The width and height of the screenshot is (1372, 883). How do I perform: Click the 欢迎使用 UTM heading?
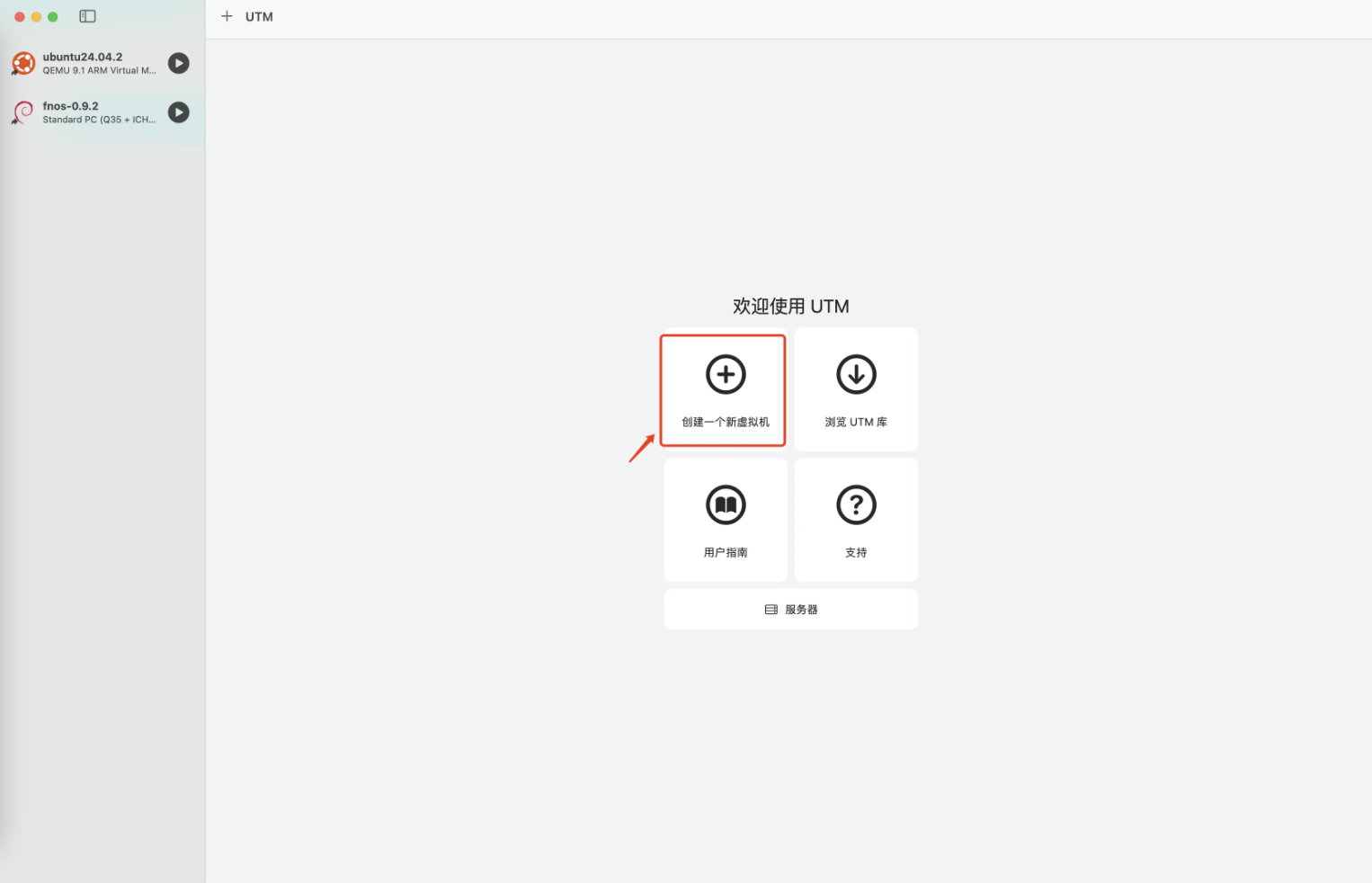[x=791, y=306]
